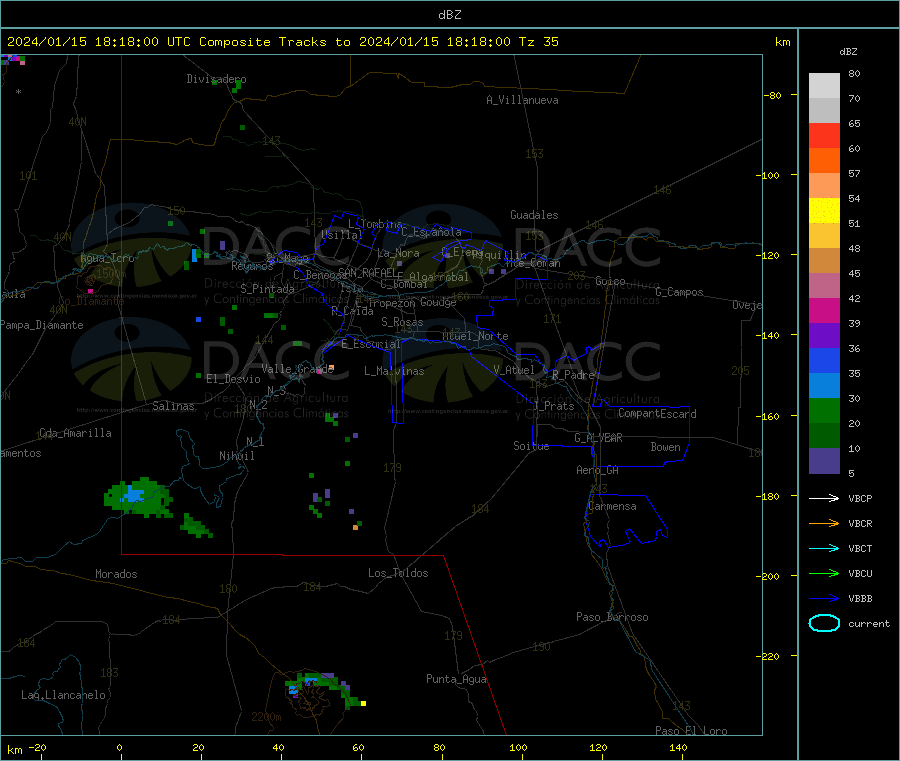Click the E_Escorial map label
Screen dimensions: 900x761
371,344
